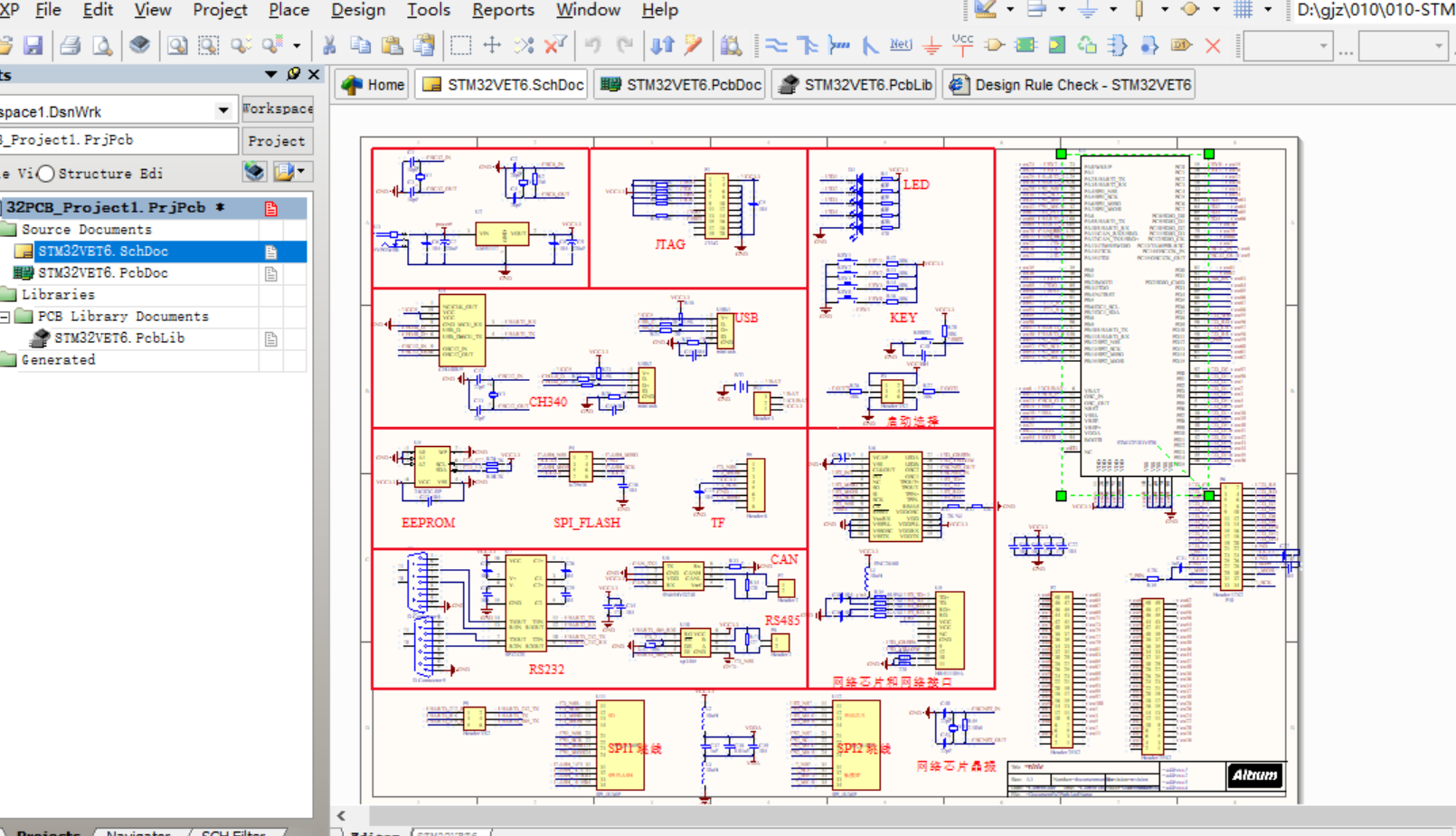Pin the Projects panel with pushpin icon
Viewport: 1456px width, 836px height.
[293, 74]
